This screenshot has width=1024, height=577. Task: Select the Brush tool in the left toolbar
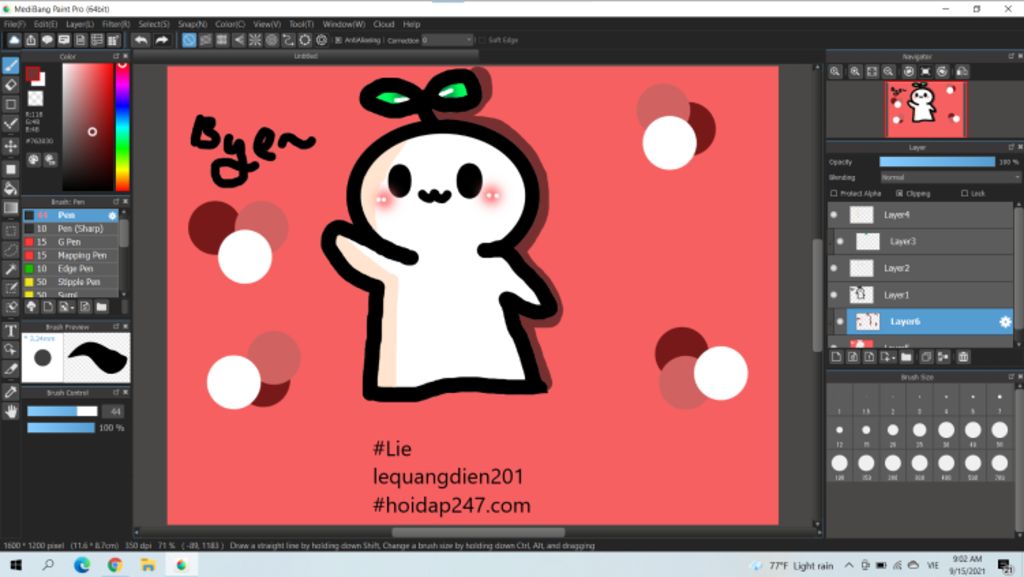pos(10,65)
